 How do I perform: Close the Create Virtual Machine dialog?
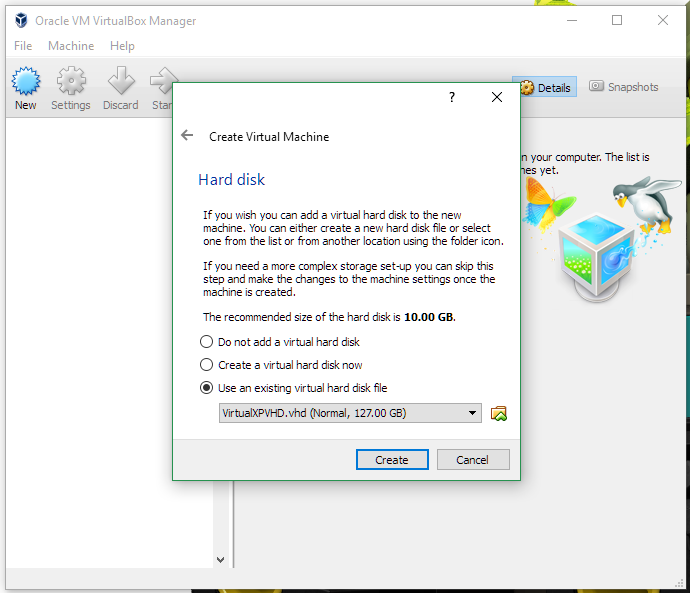pos(497,97)
